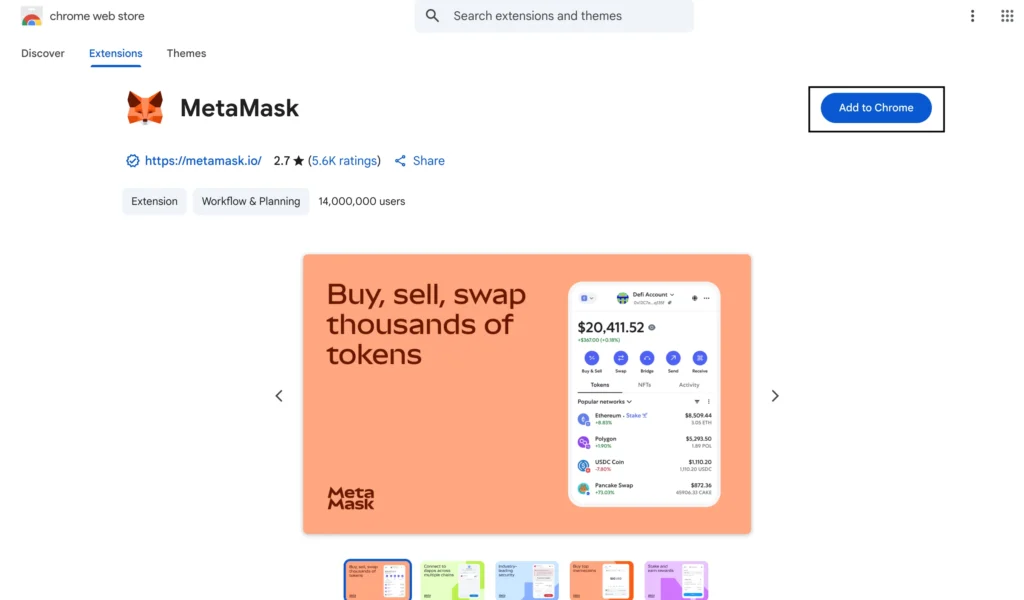Click the verified publisher badge icon
Screen dimensions: 1024x600
(133, 161)
